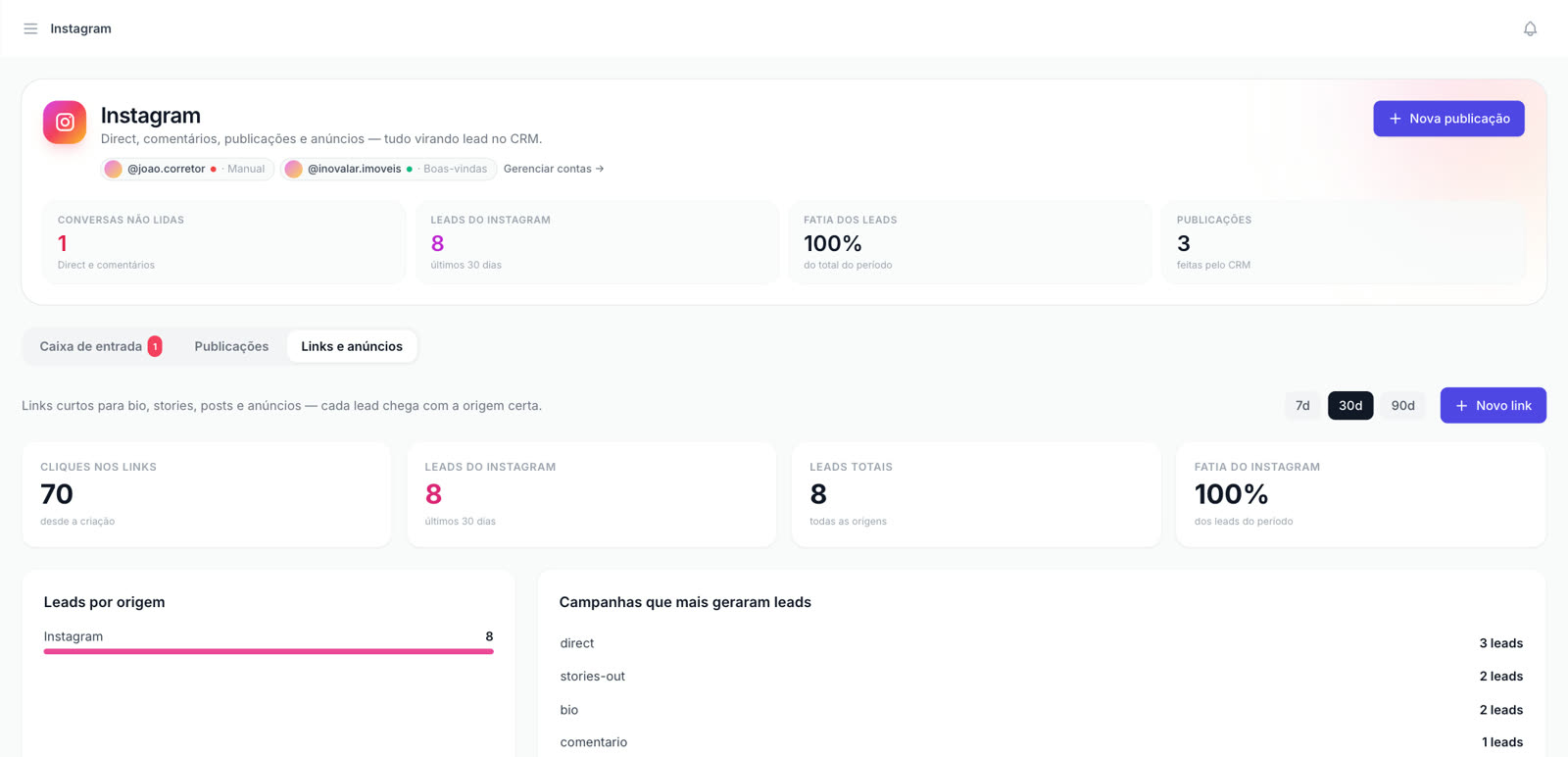Click the Instagram logo icon
Viewport: 1568px width, 757px height.
point(65,123)
